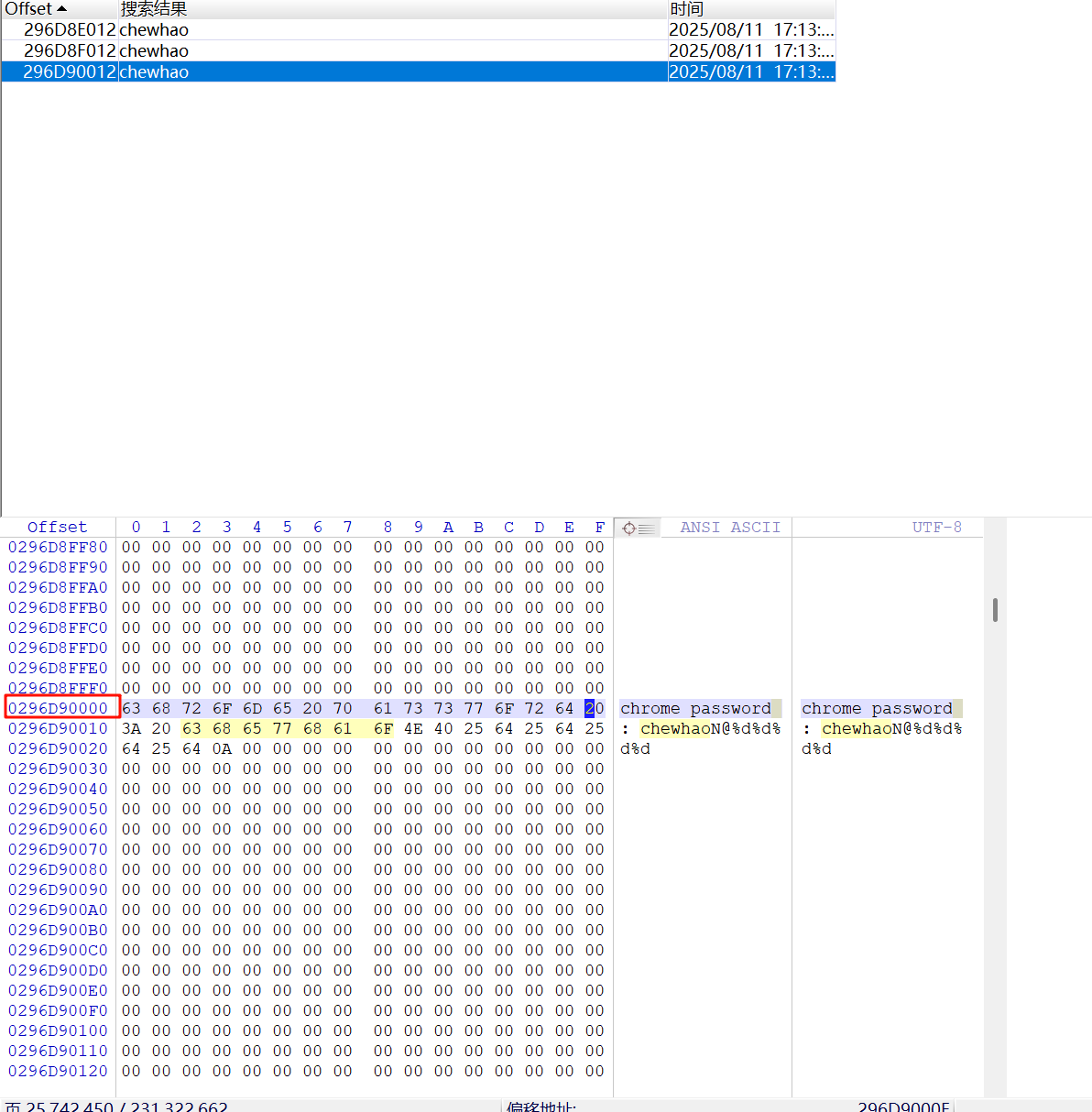The height and width of the screenshot is (1112, 1092).
Task: Click the 时间 column header
Action: [x=751, y=9]
